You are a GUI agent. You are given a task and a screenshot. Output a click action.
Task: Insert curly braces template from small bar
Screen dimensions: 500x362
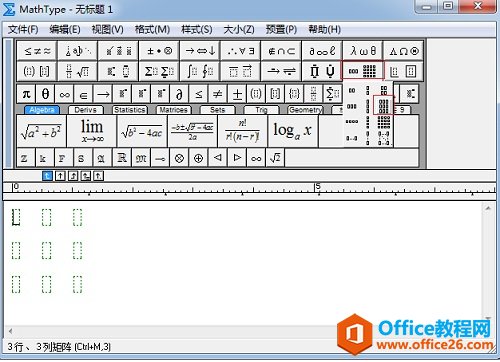click(x=294, y=94)
